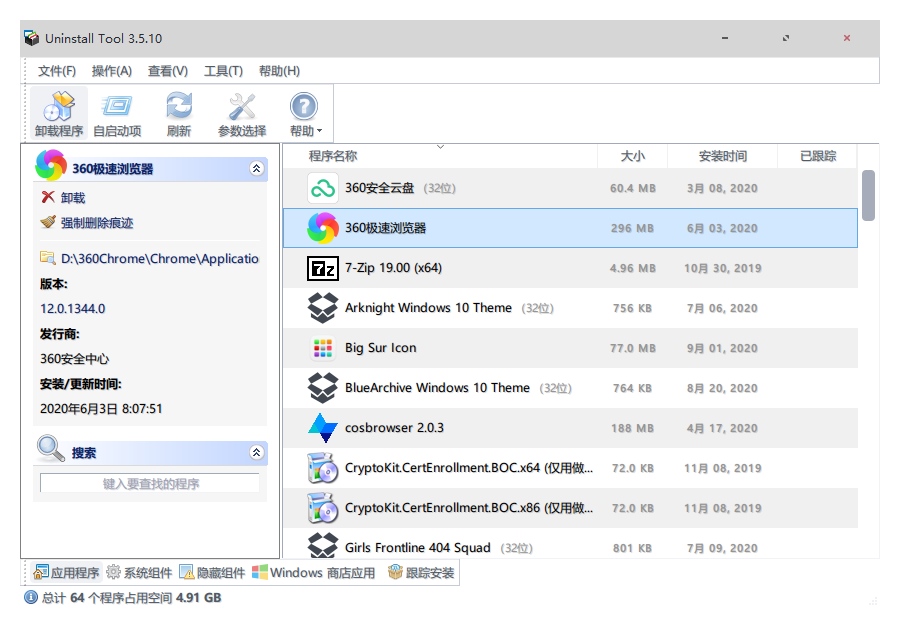Collapse the 360极速浏览器 details panel
Viewport: 900px width, 627px height.
point(256,169)
